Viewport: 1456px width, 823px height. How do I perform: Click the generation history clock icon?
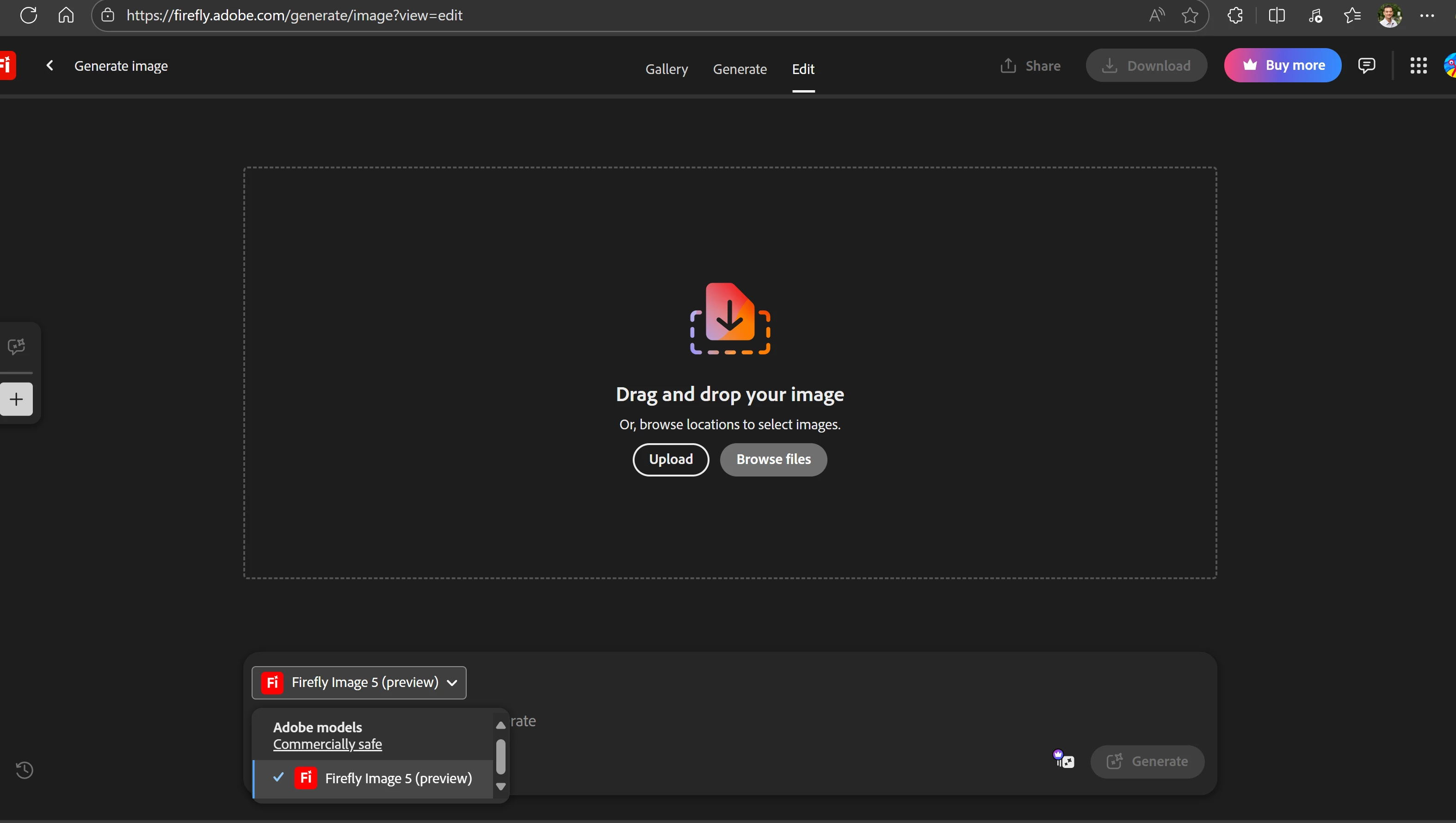click(25, 770)
